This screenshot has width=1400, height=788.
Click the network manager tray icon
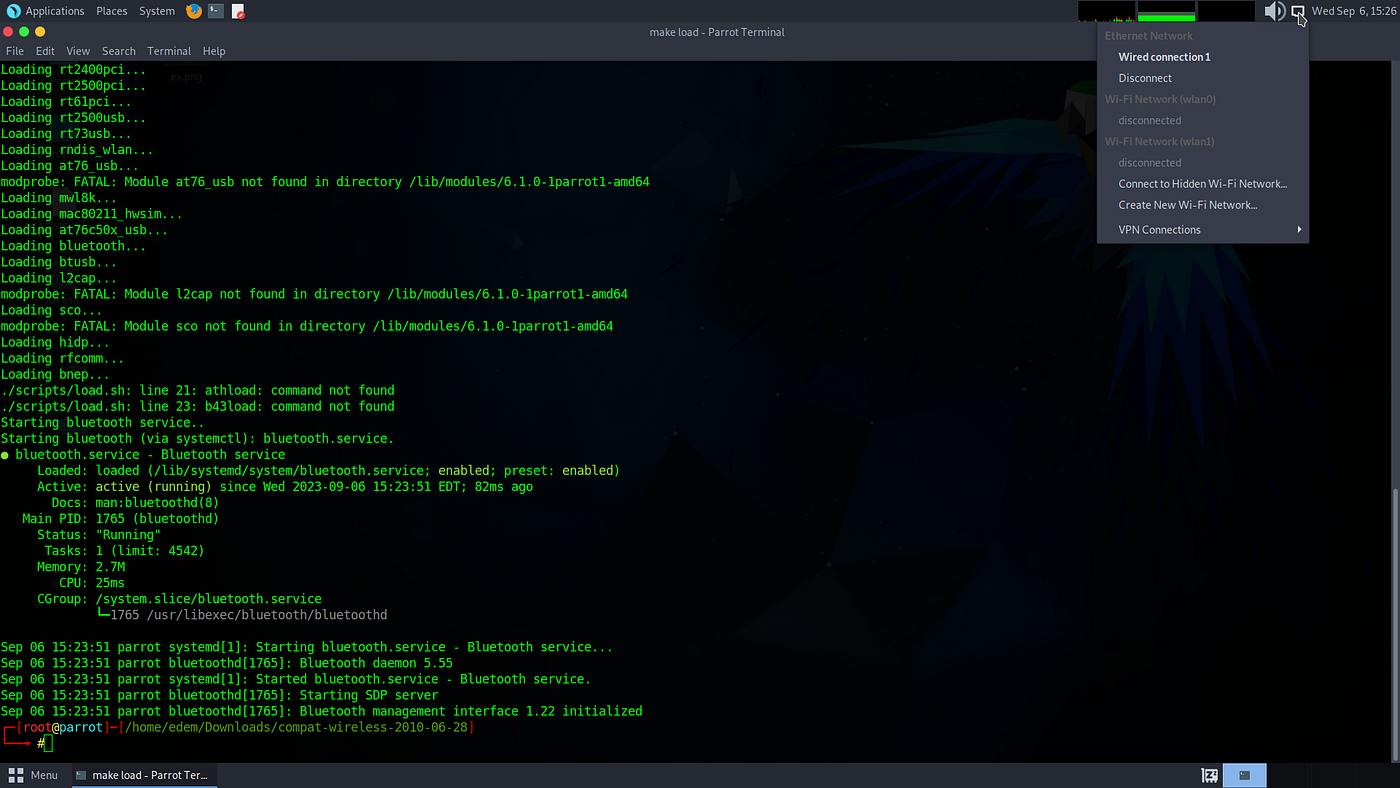[1298, 12]
